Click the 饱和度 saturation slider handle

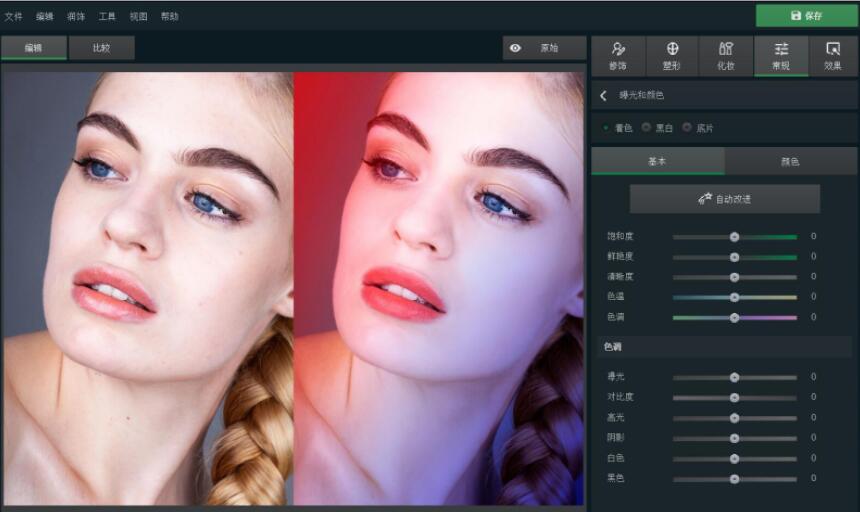734,237
